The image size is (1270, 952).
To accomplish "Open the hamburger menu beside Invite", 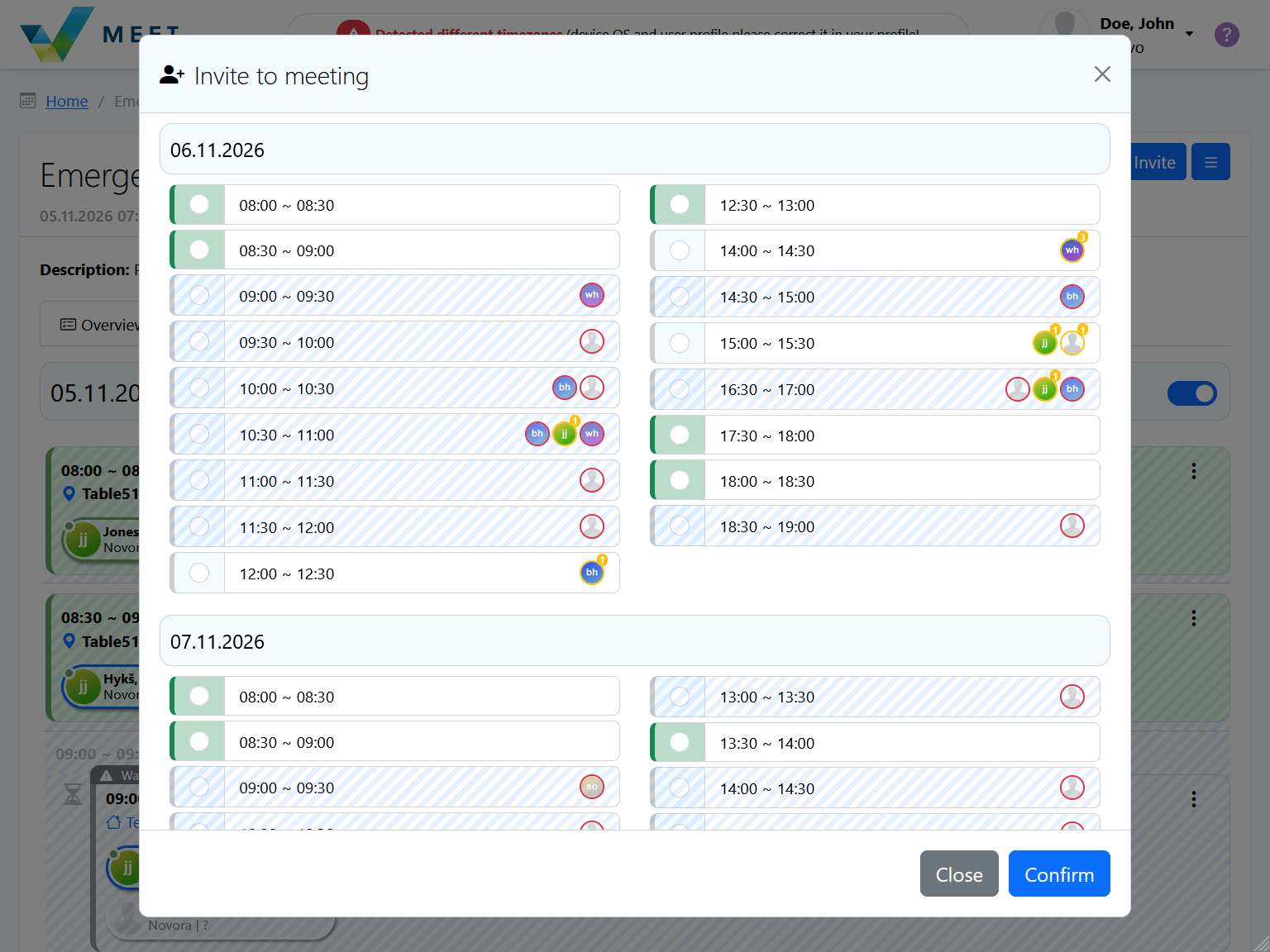I will click(1210, 162).
